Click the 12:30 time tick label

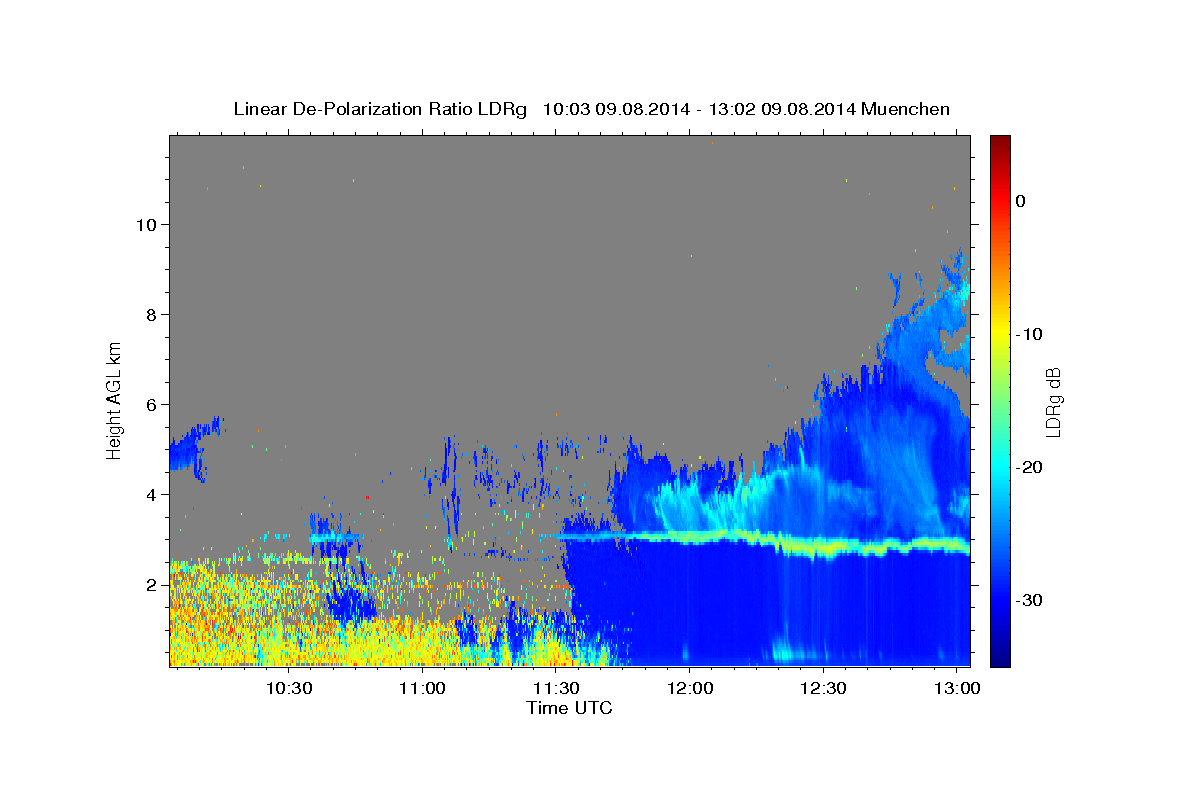coord(823,689)
